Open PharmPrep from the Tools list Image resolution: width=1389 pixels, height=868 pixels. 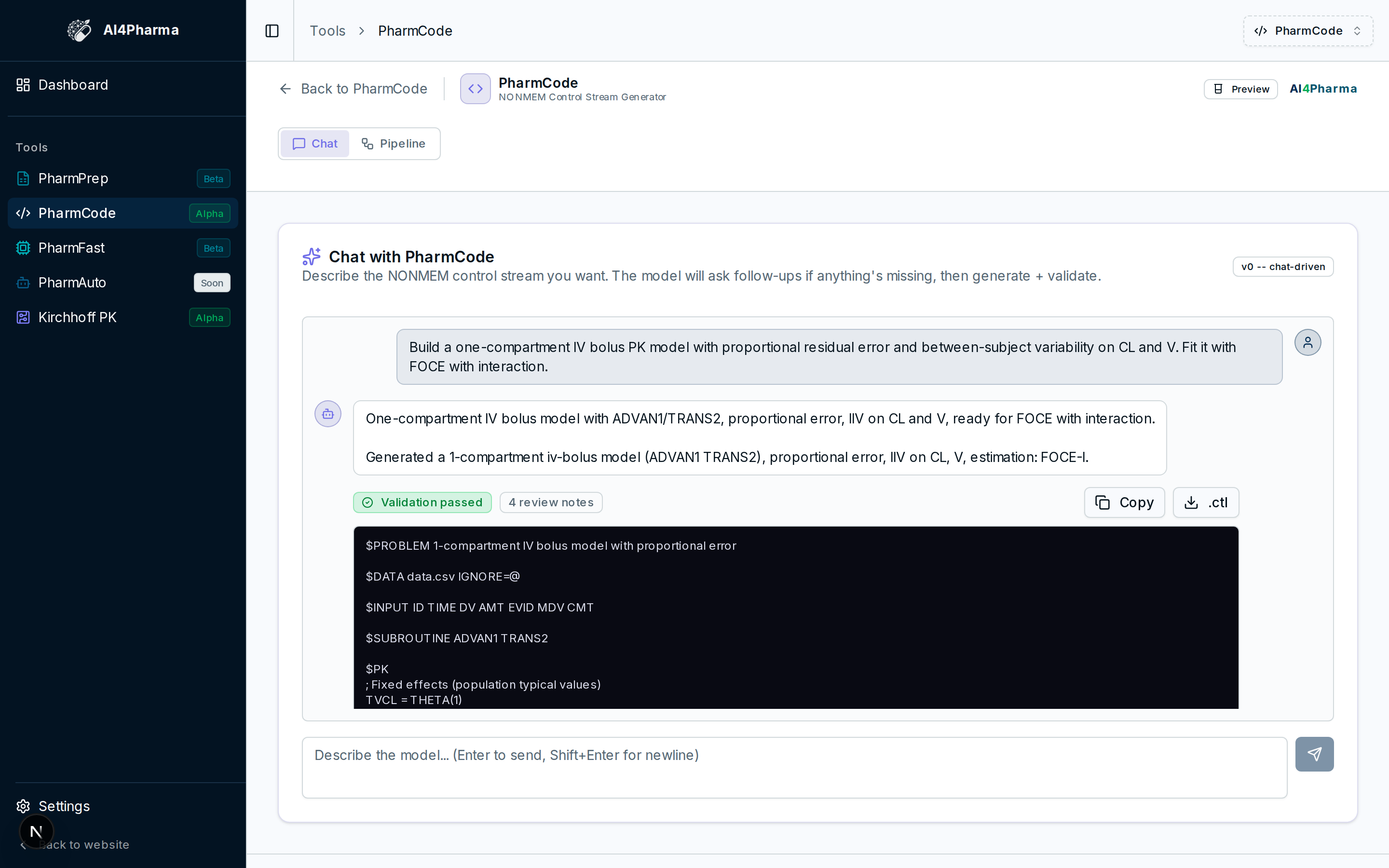123,178
